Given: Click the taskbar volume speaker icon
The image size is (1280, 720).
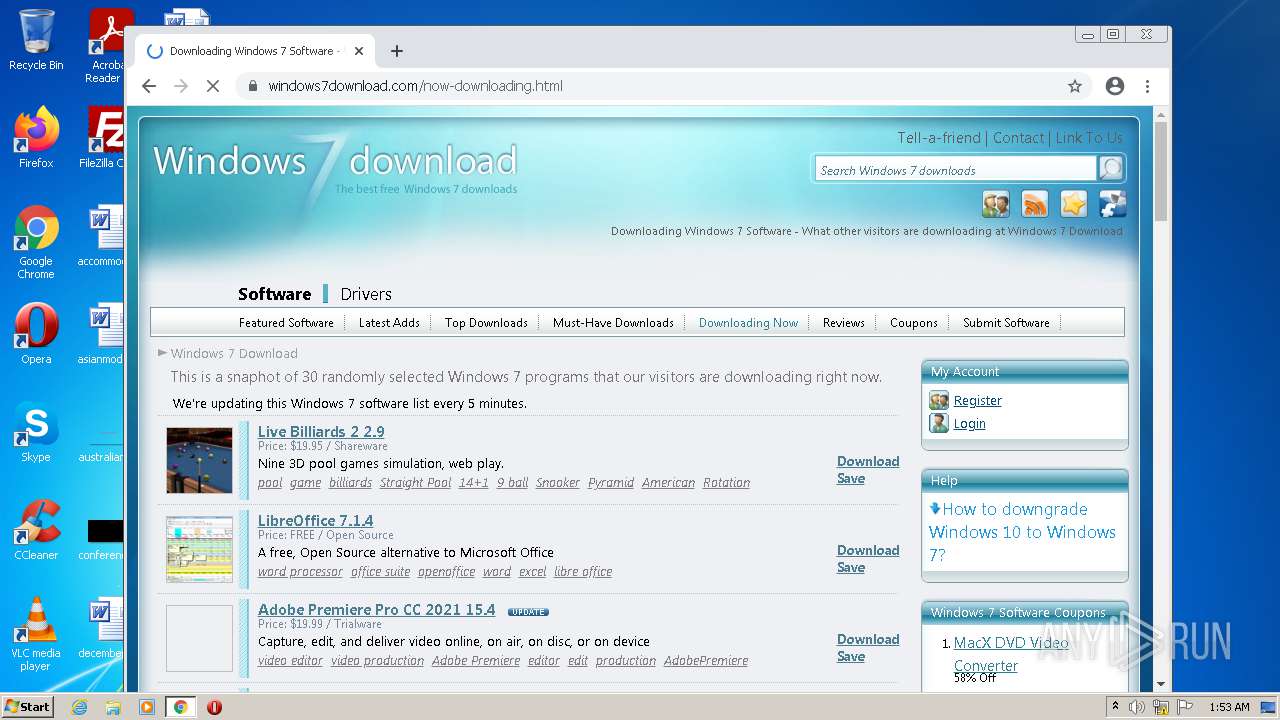Looking at the screenshot, I should click(x=1137, y=707).
